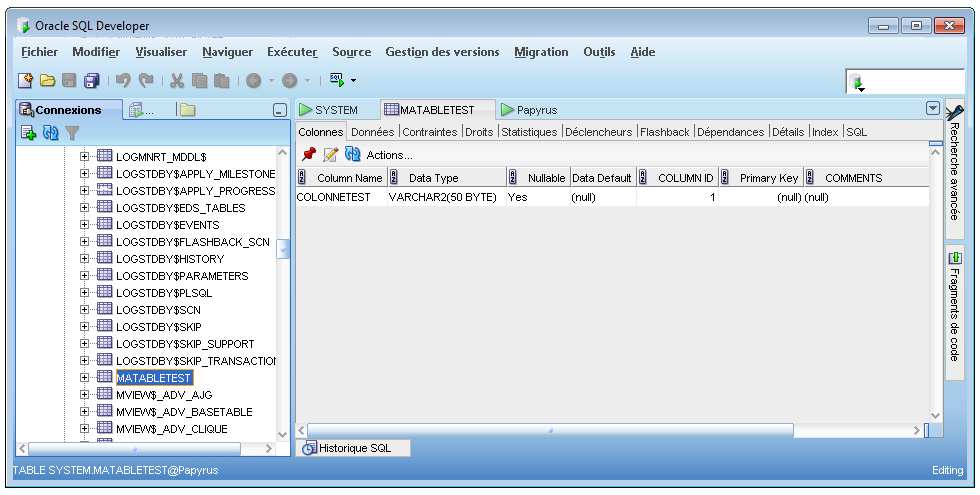Click the Save All toolbar icon
The width and height of the screenshot is (980, 495).
[91, 80]
